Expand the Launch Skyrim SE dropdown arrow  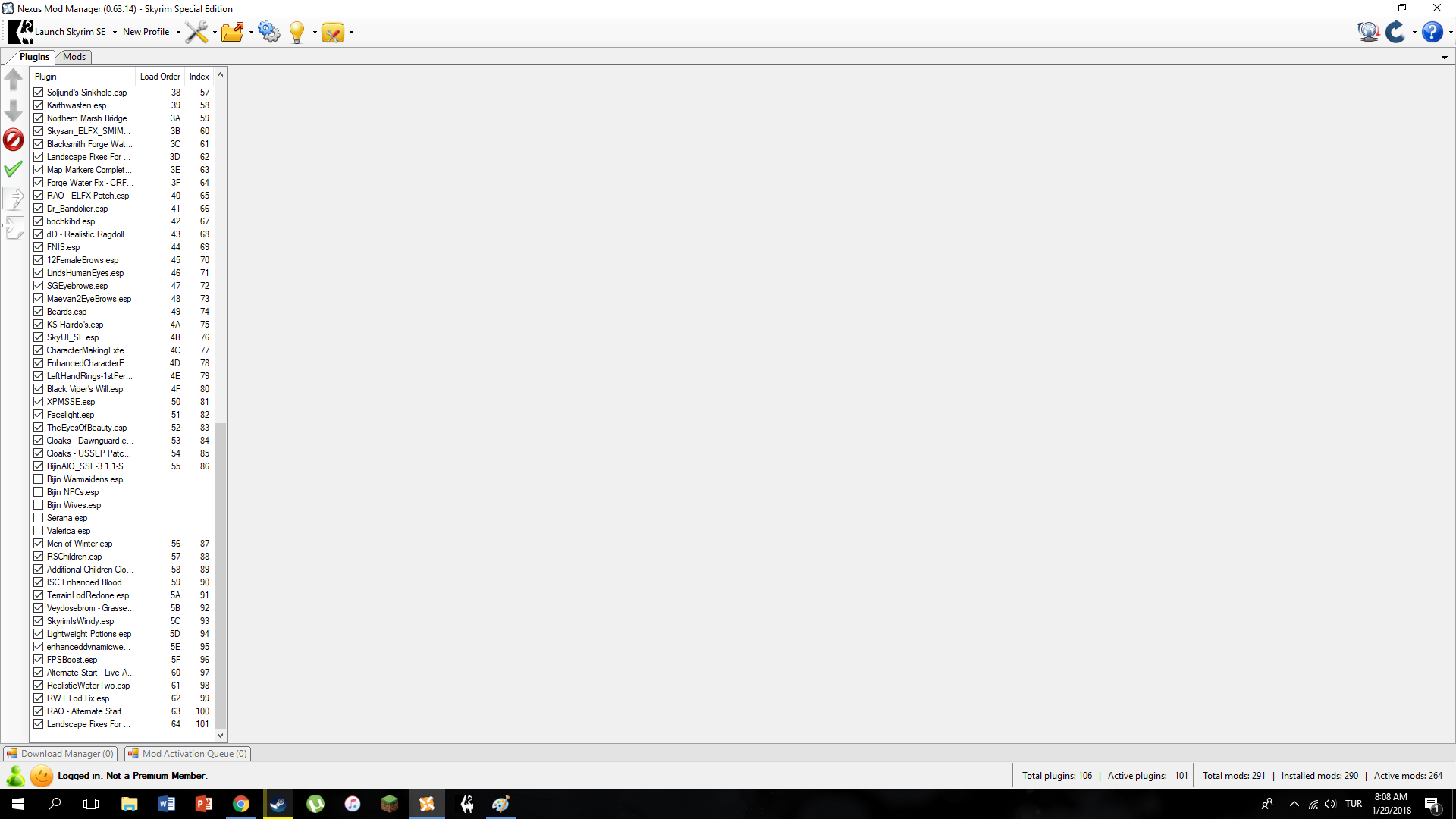click(113, 32)
